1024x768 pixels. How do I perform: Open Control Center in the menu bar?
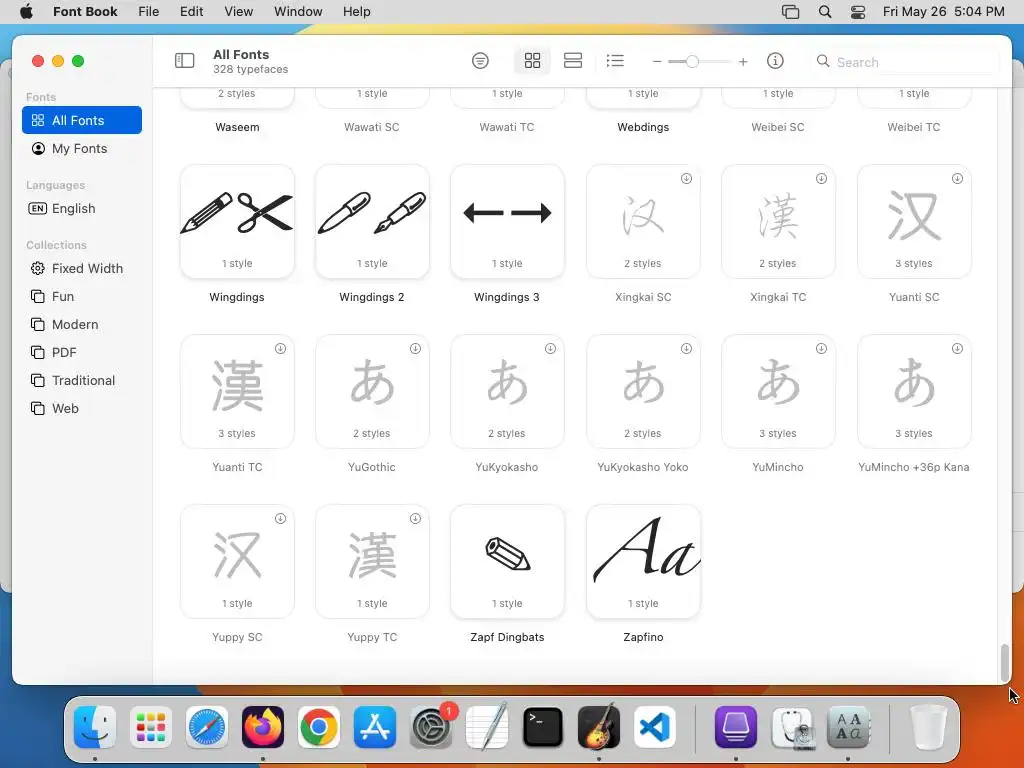[x=858, y=11]
